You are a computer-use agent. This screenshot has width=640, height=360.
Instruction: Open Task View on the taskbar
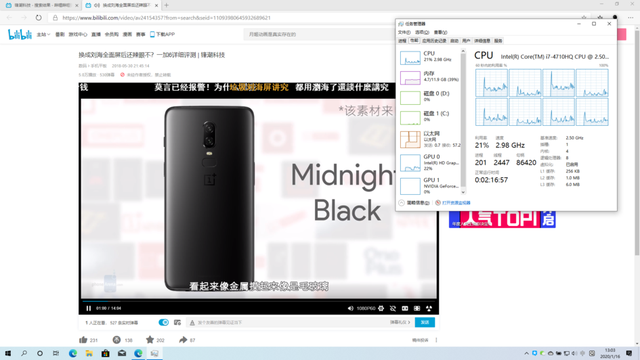click(x=56, y=353)
